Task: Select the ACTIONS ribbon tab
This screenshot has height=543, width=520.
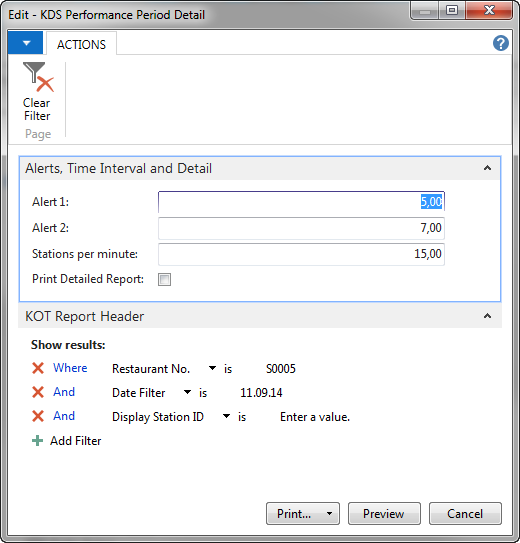Action: tap(81, 44)
